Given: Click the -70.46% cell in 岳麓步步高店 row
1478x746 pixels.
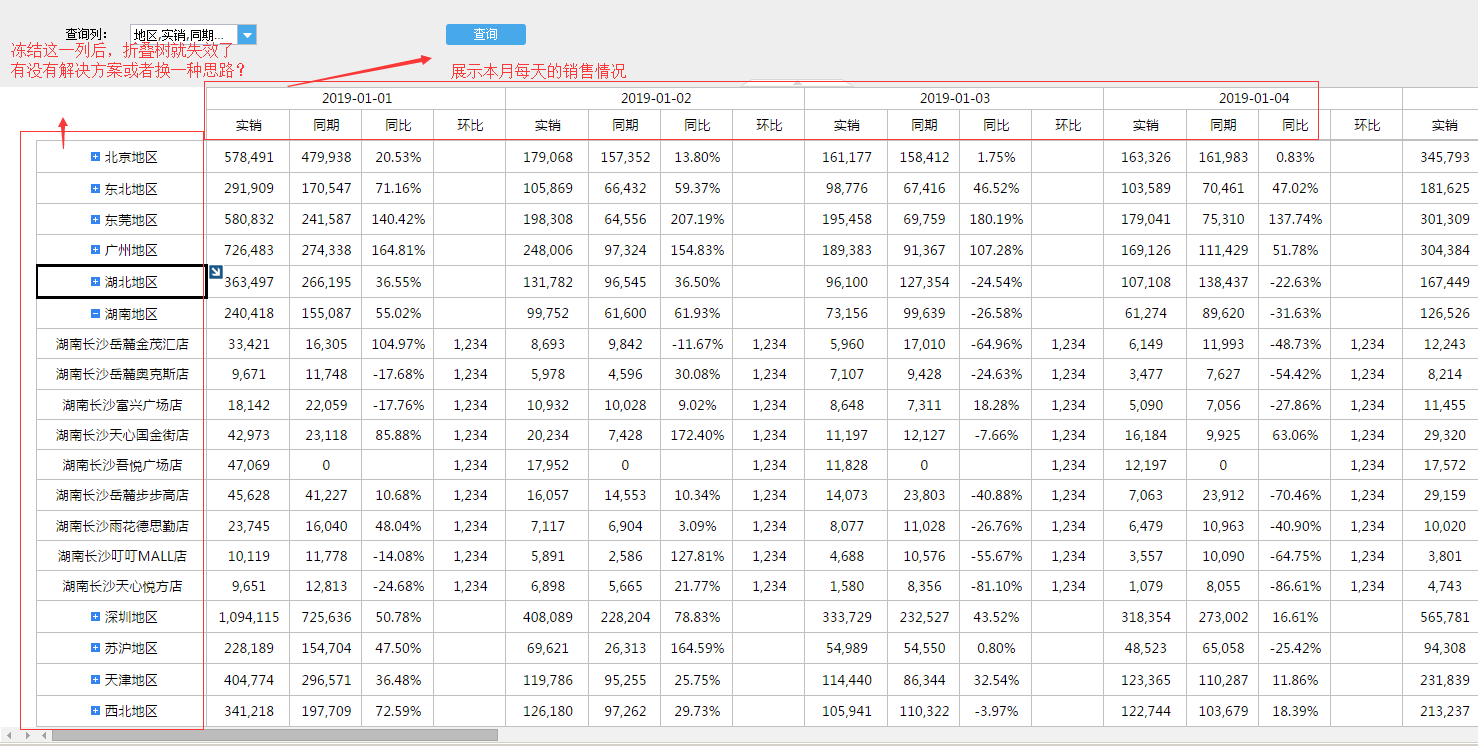Looking at the screenshot, I should pos(1295,495).
